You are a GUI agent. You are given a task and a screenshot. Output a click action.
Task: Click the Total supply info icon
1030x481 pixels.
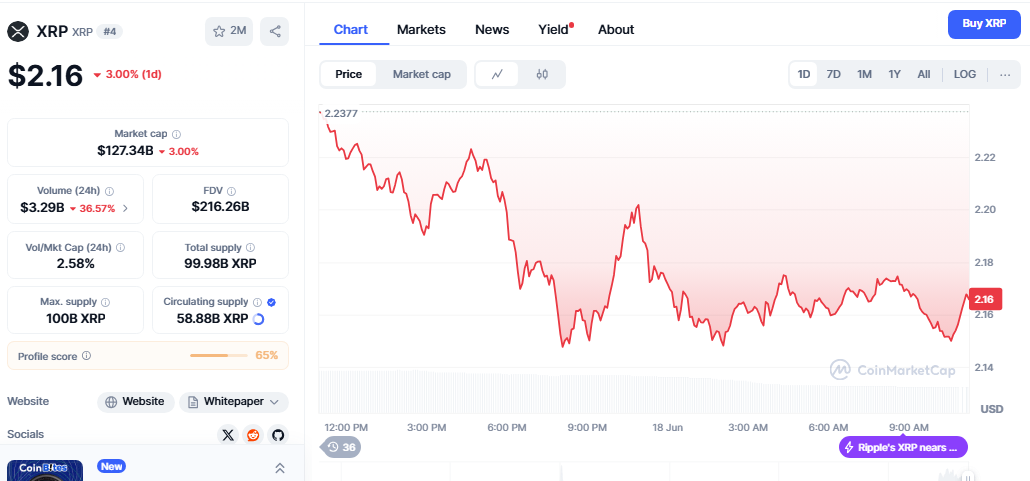(x=250, y=248)
